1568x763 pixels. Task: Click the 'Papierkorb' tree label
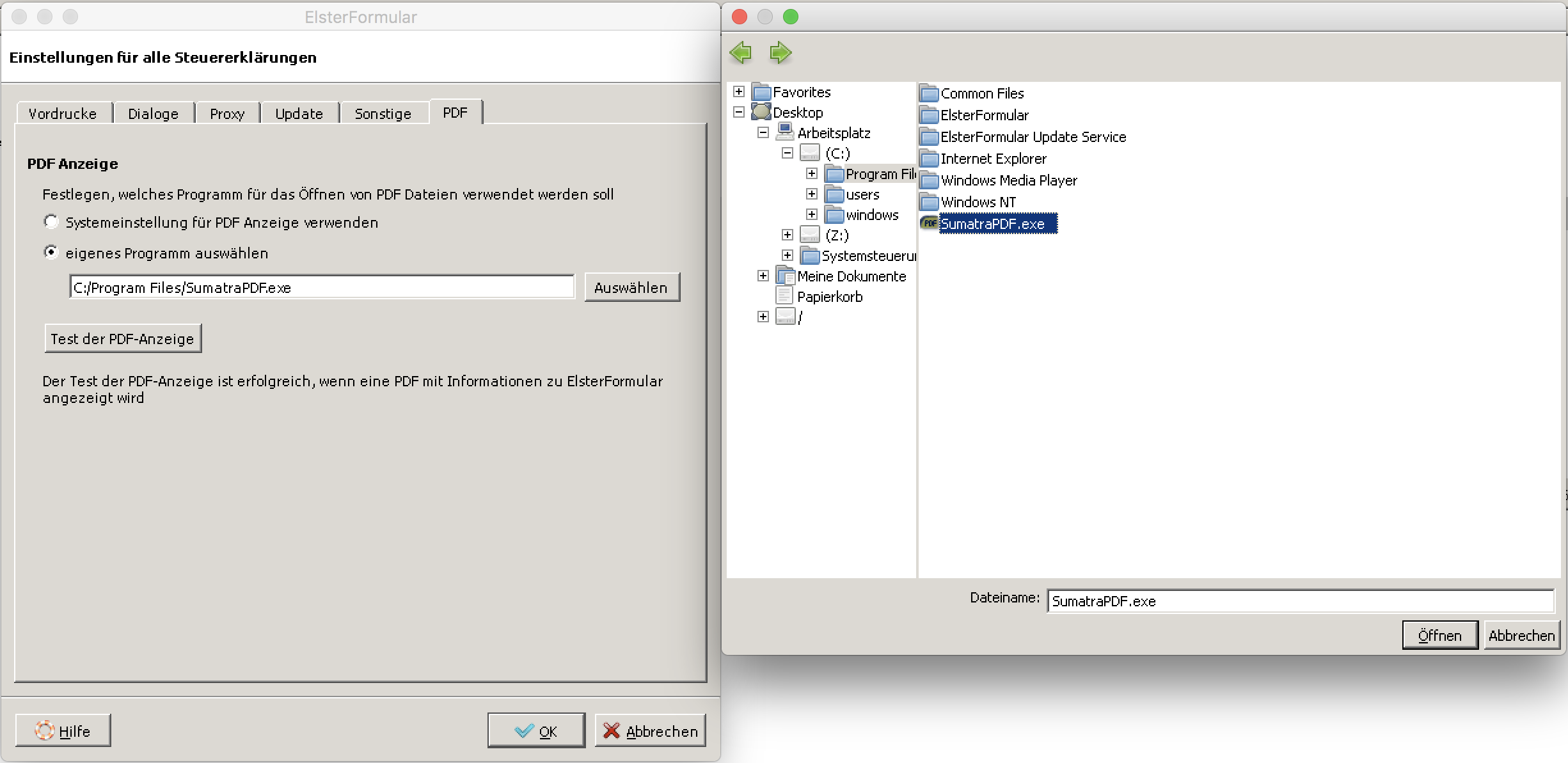830,297
